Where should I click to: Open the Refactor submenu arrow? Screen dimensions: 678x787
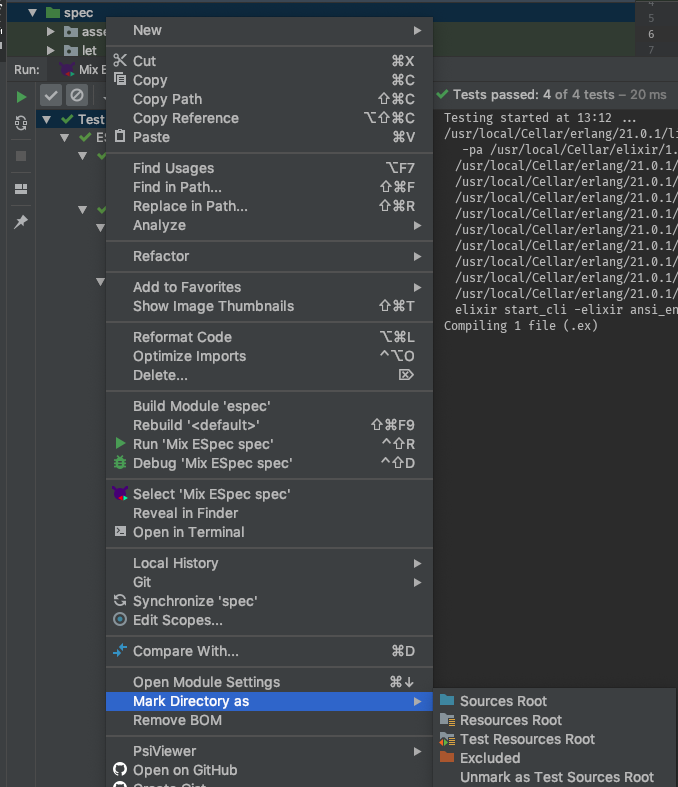pos(417,256)
